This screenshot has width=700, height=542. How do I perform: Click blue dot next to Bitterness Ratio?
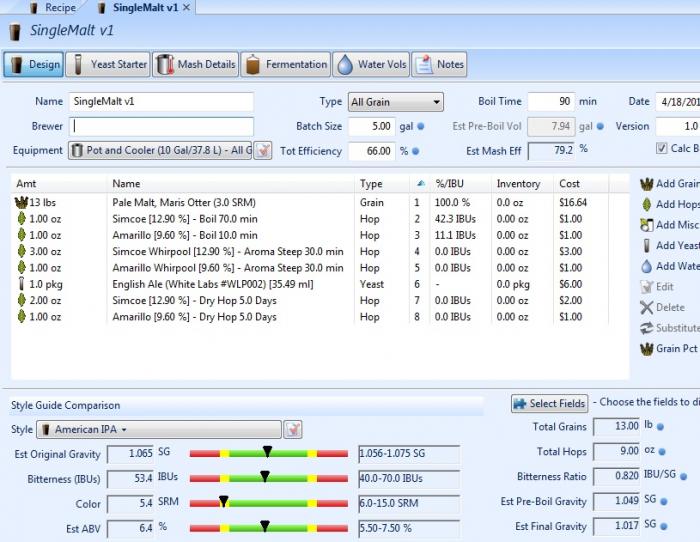click(x=683, y=477)
